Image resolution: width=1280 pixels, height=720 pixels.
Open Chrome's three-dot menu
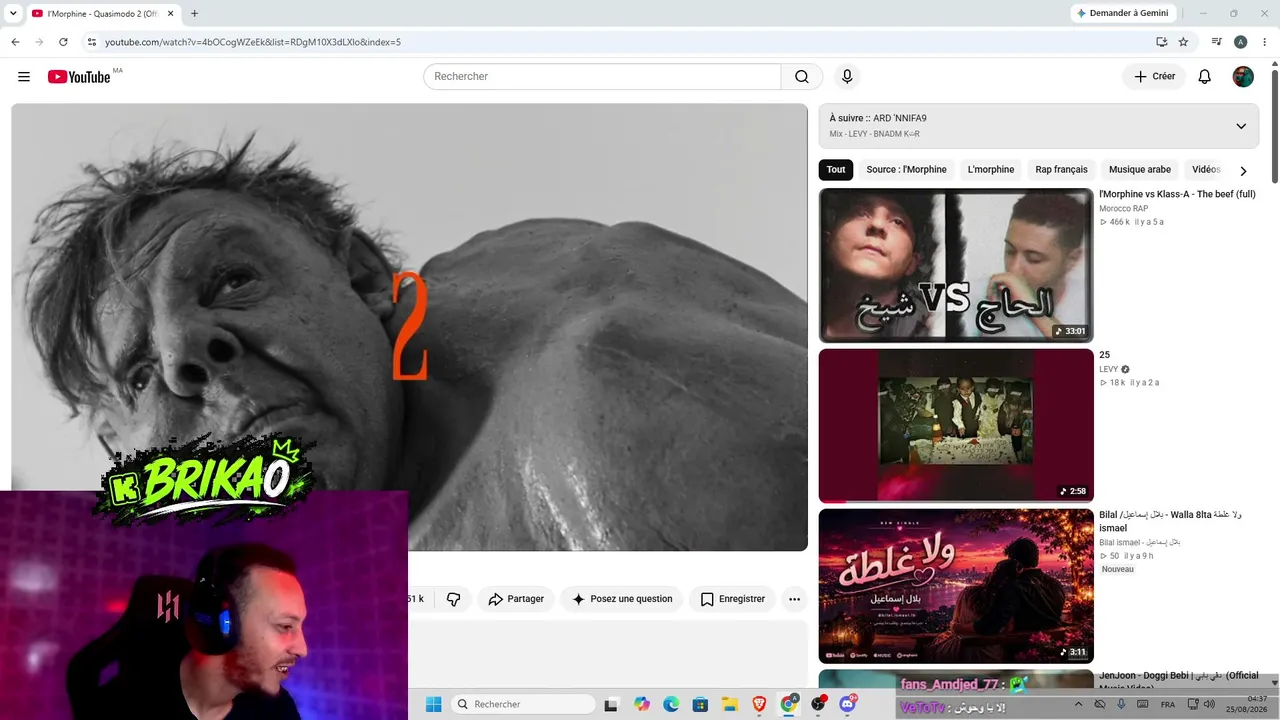pyautogui.click(x=1265, y=42)
